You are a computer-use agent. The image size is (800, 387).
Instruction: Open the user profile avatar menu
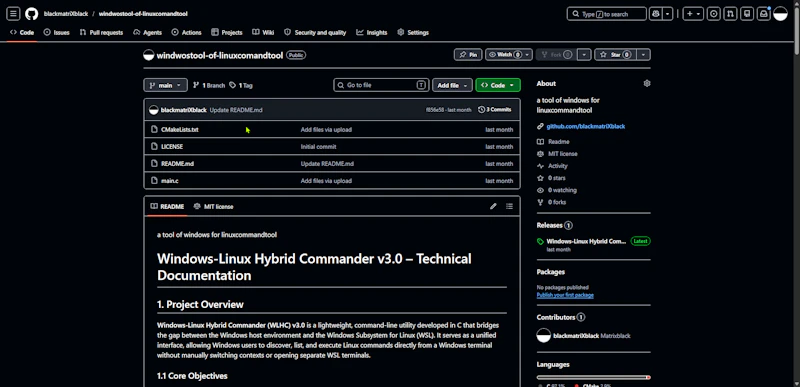[x=781, y=14]
